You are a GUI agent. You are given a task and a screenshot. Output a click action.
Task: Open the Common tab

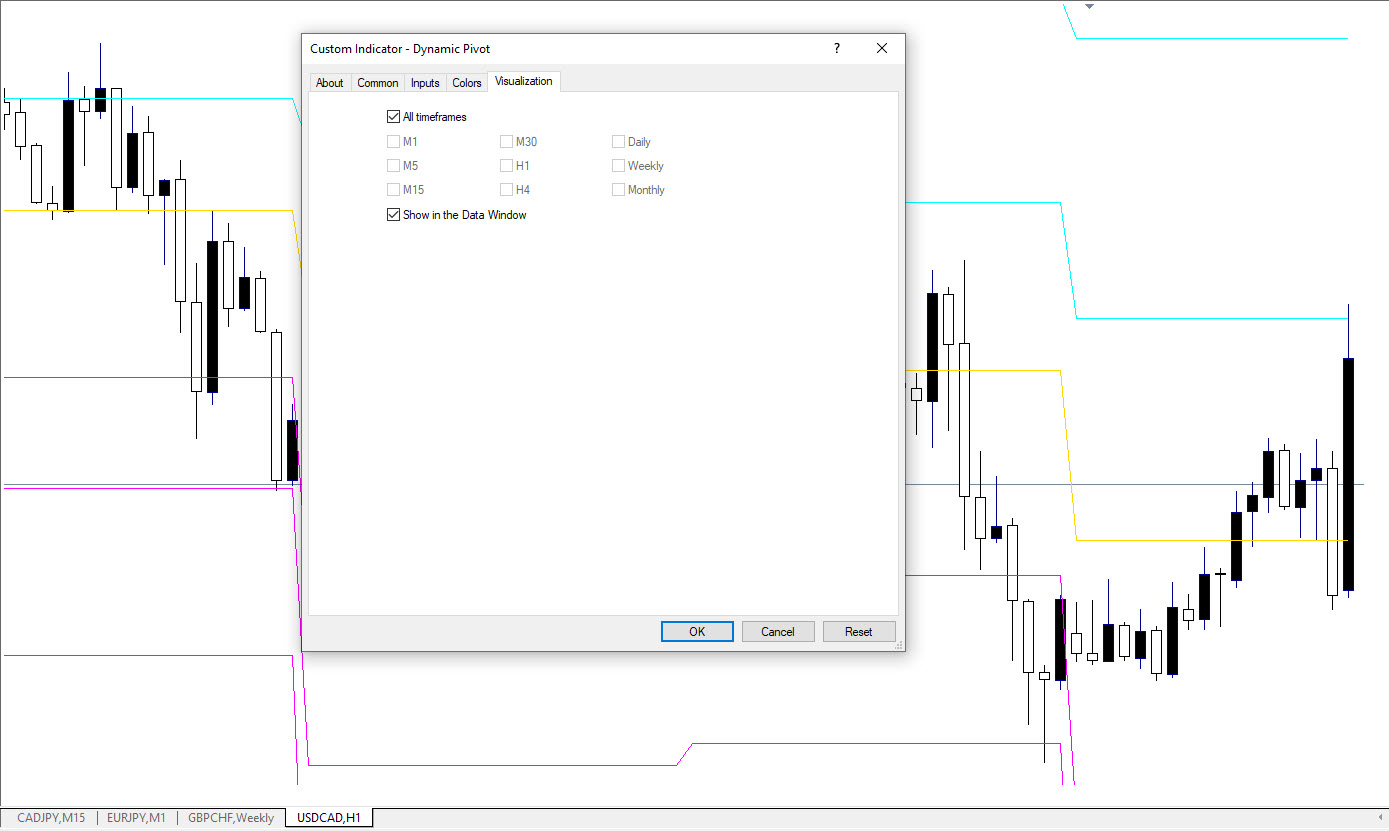pyautogui.click(x=377, y=83)
